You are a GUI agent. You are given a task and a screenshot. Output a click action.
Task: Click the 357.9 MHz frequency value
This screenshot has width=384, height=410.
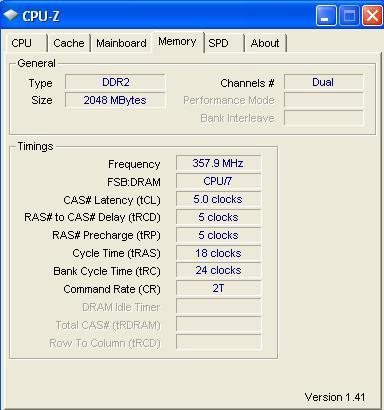pos(218,163)
